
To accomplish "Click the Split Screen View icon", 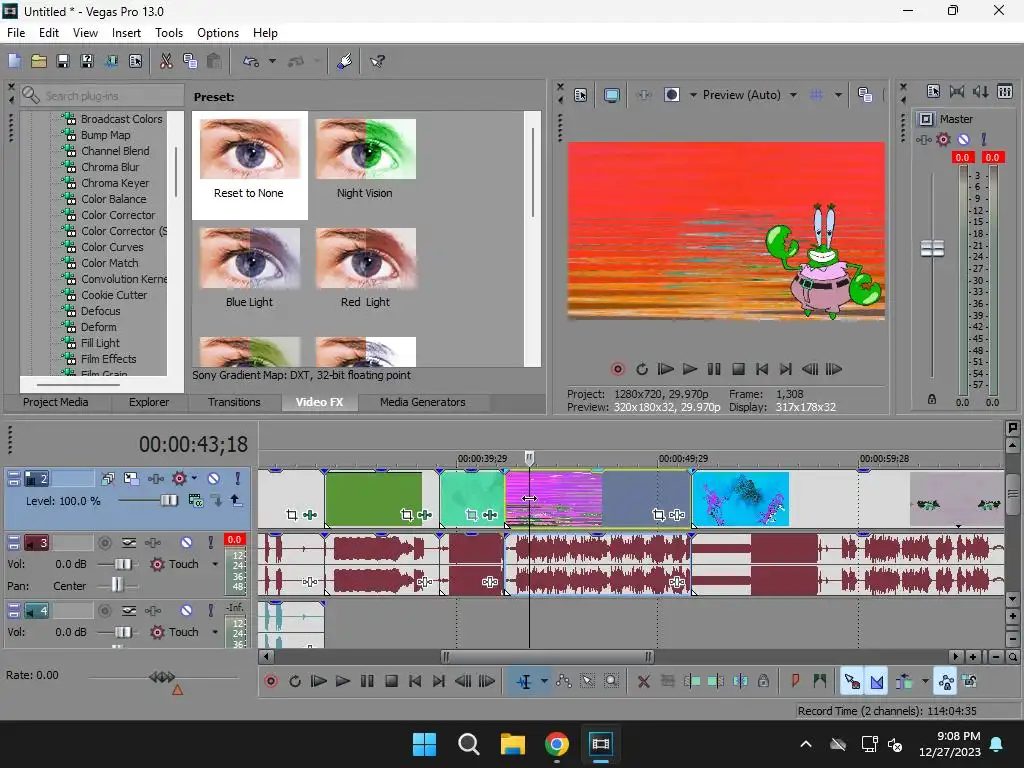I will coord(672,95).
